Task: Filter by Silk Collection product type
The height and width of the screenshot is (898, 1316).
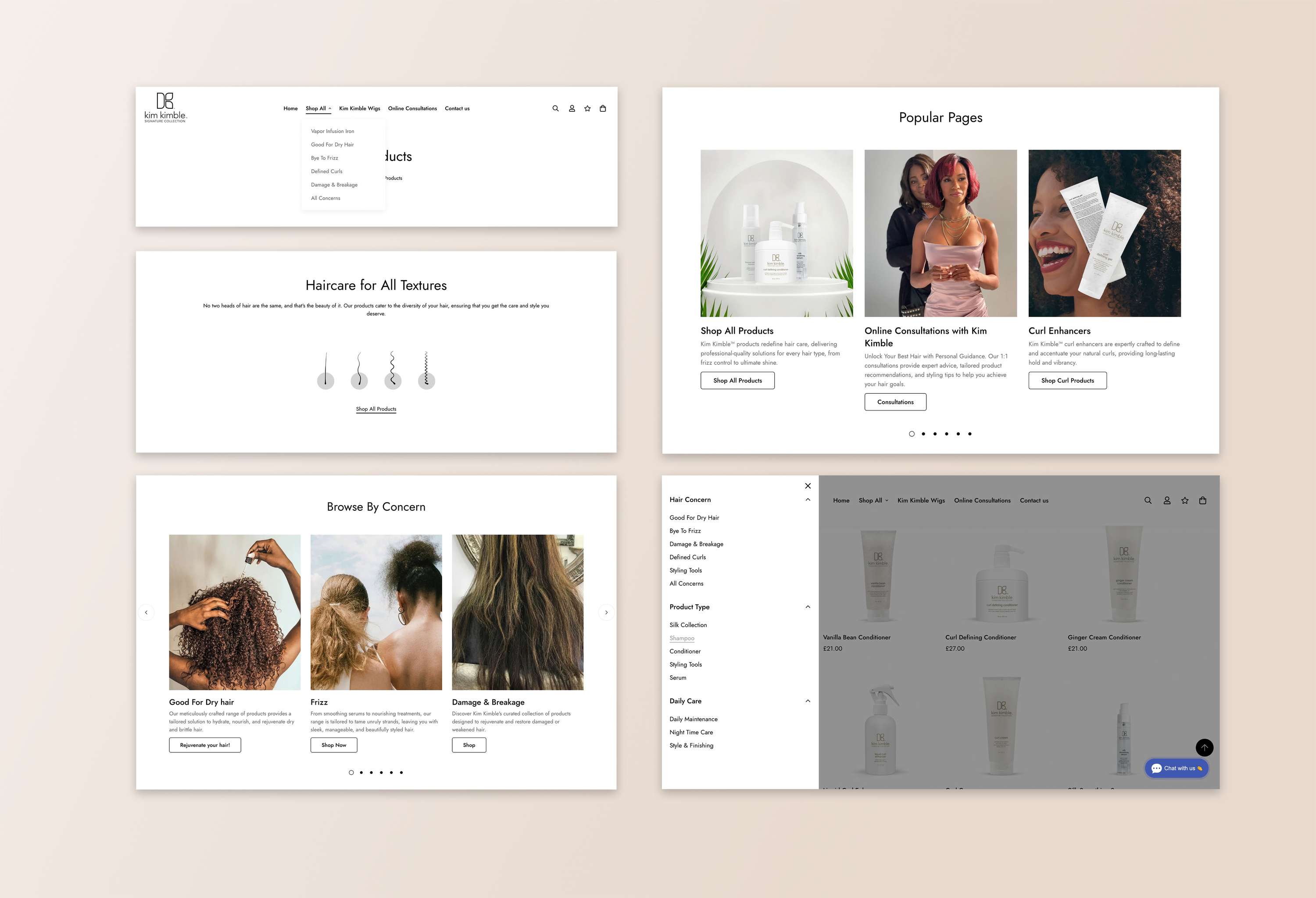Action: tap(688, 625)
